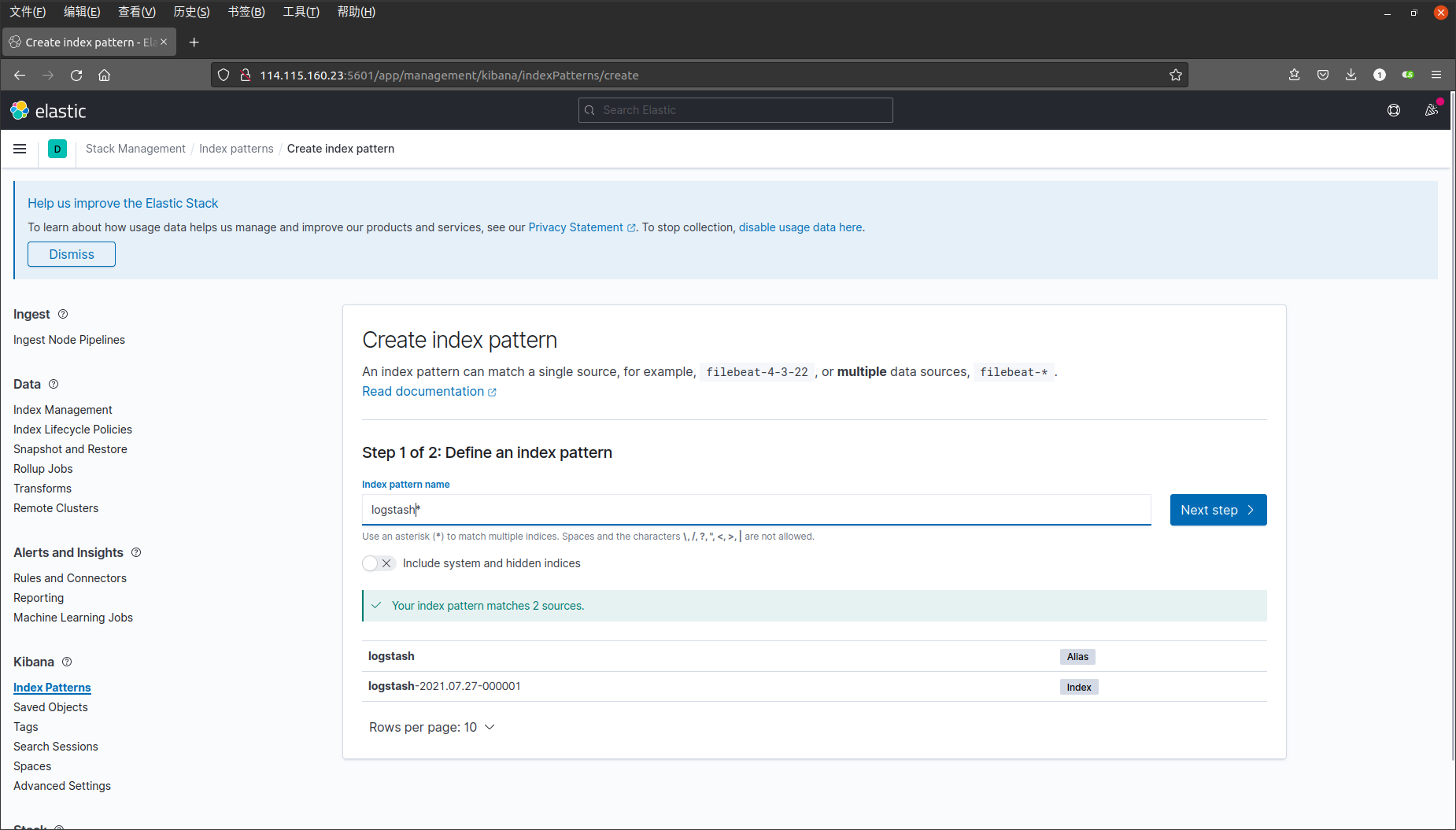Open the Privacy Statement link
The width and height of the screenshot is (1456, 830).
coord(582,227)
